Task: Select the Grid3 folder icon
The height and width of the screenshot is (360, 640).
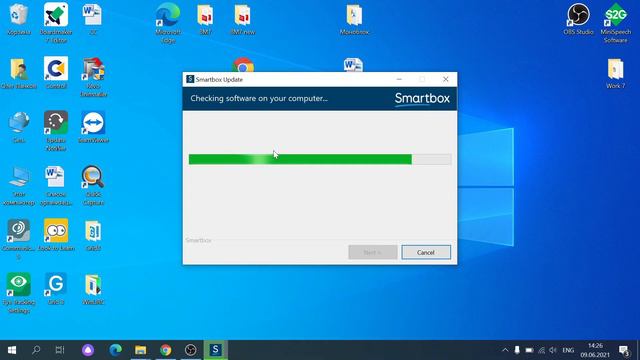Action: tap(93, 236)
